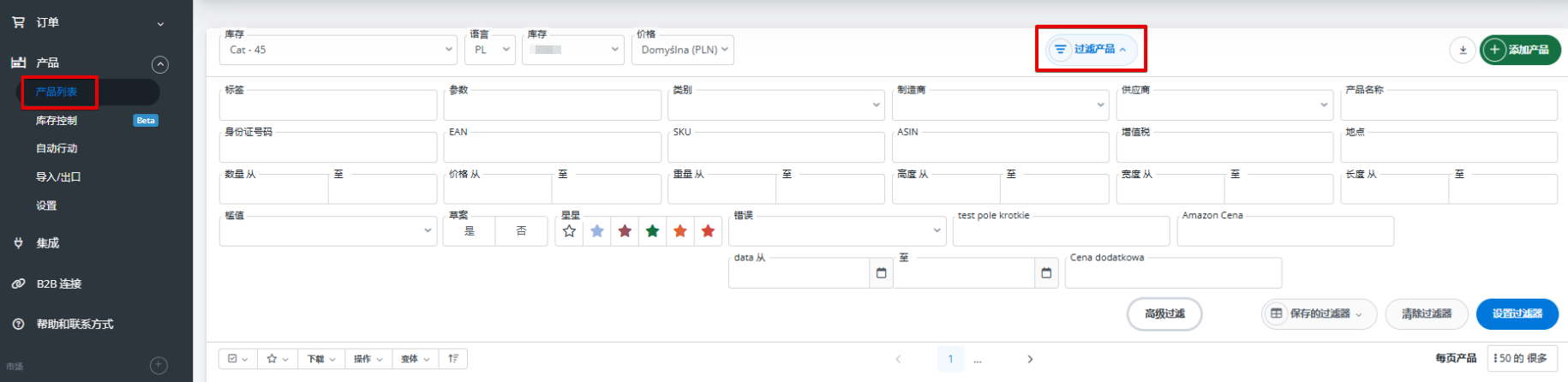Open calendar picker for data 从 field
The image size is (1568, 382).
[x=881, y=273]
